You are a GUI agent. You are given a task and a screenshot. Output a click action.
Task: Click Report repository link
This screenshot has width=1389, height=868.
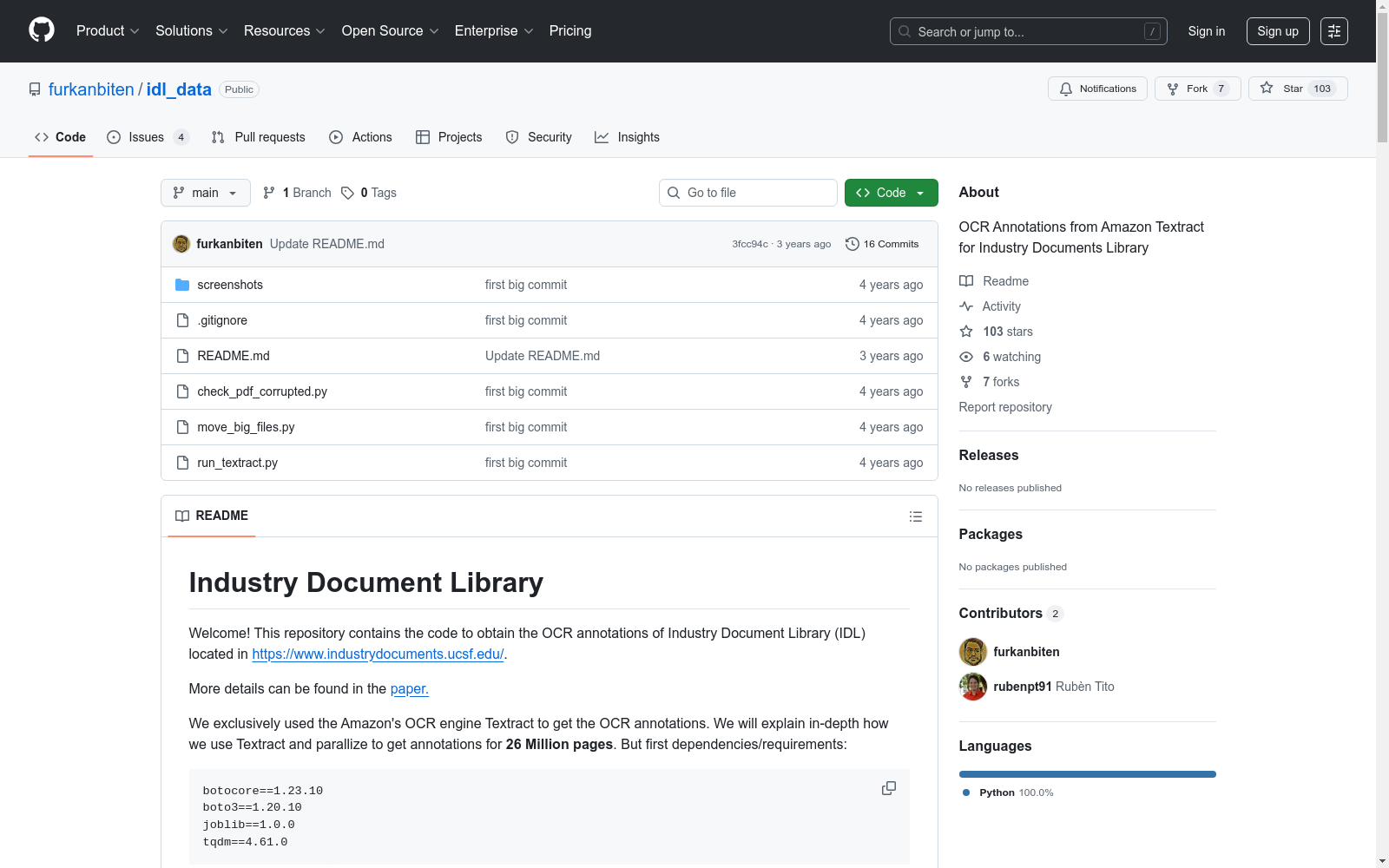coord(1005,407)
